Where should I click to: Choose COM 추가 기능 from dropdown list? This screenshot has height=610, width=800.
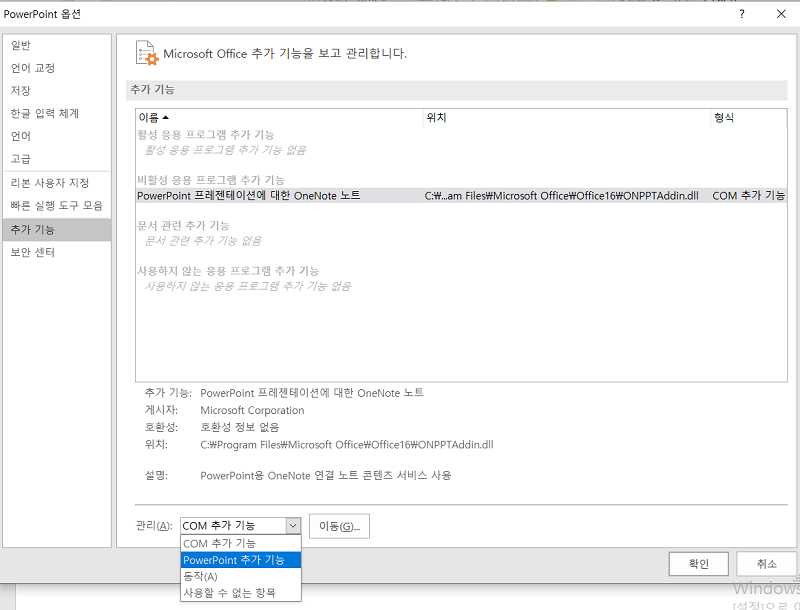(241, 544)
